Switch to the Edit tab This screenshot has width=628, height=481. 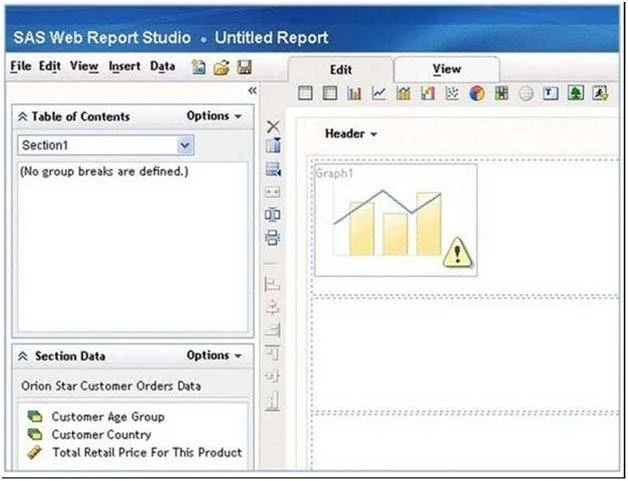tap(340, 70)
